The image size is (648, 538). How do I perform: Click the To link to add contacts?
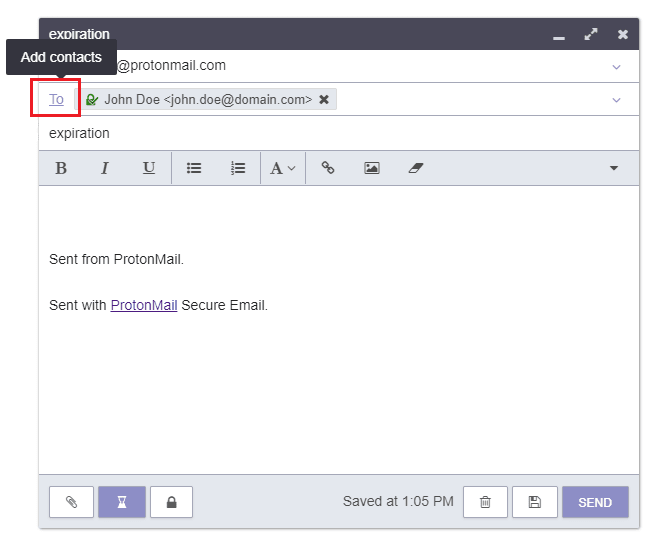coord(56,99)
